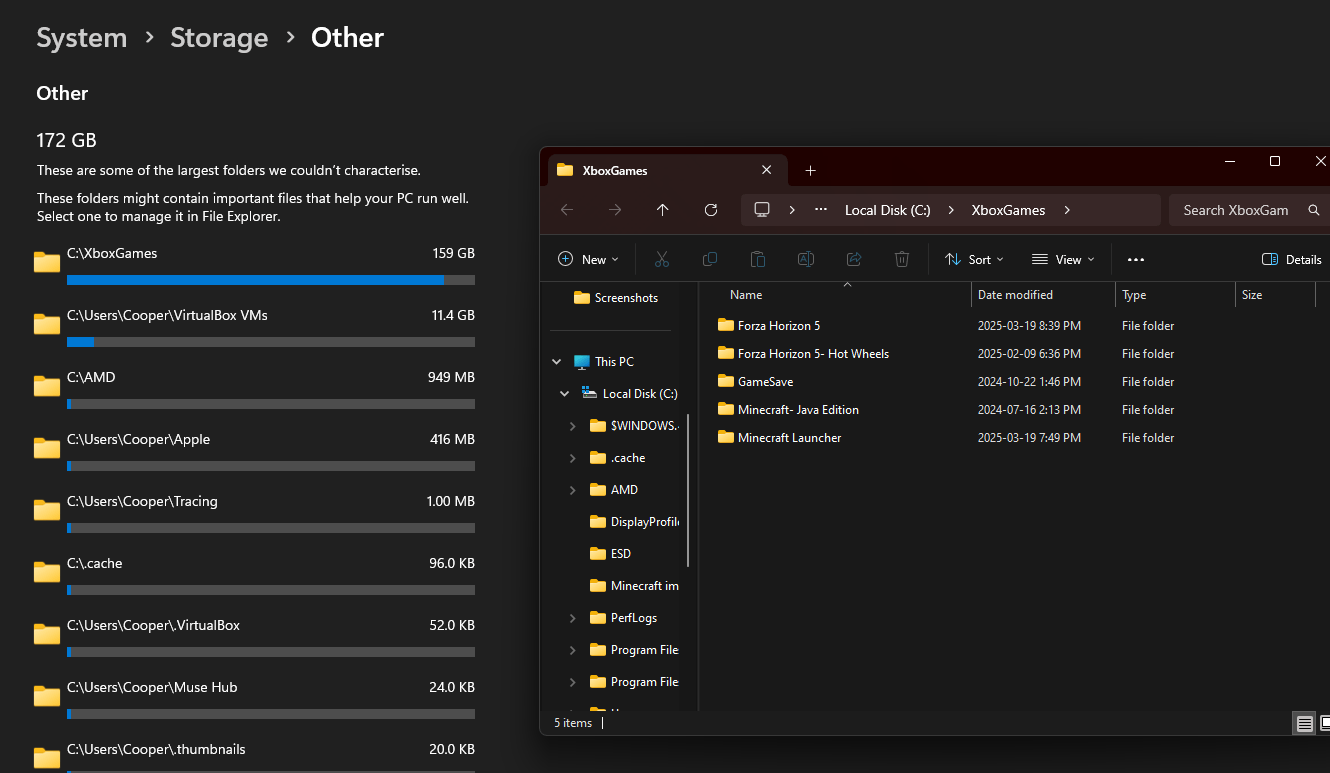The width and height of the screenshot is (1330, 773).
Task: Open the New dropdown menu
Action: click(x=588, y=259)
